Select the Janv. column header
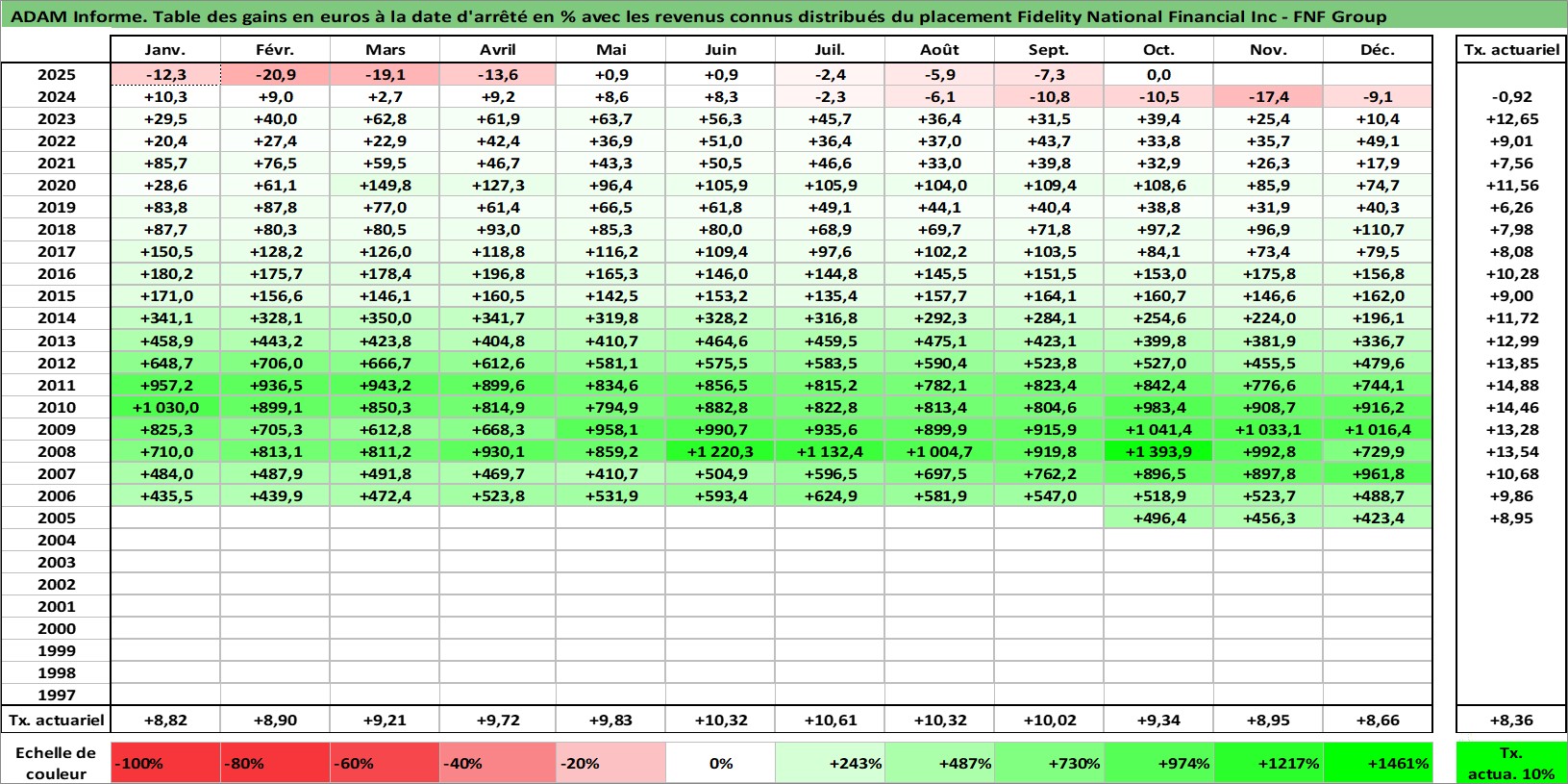Viewport: 1568px width, 784px height. (165, 50)
